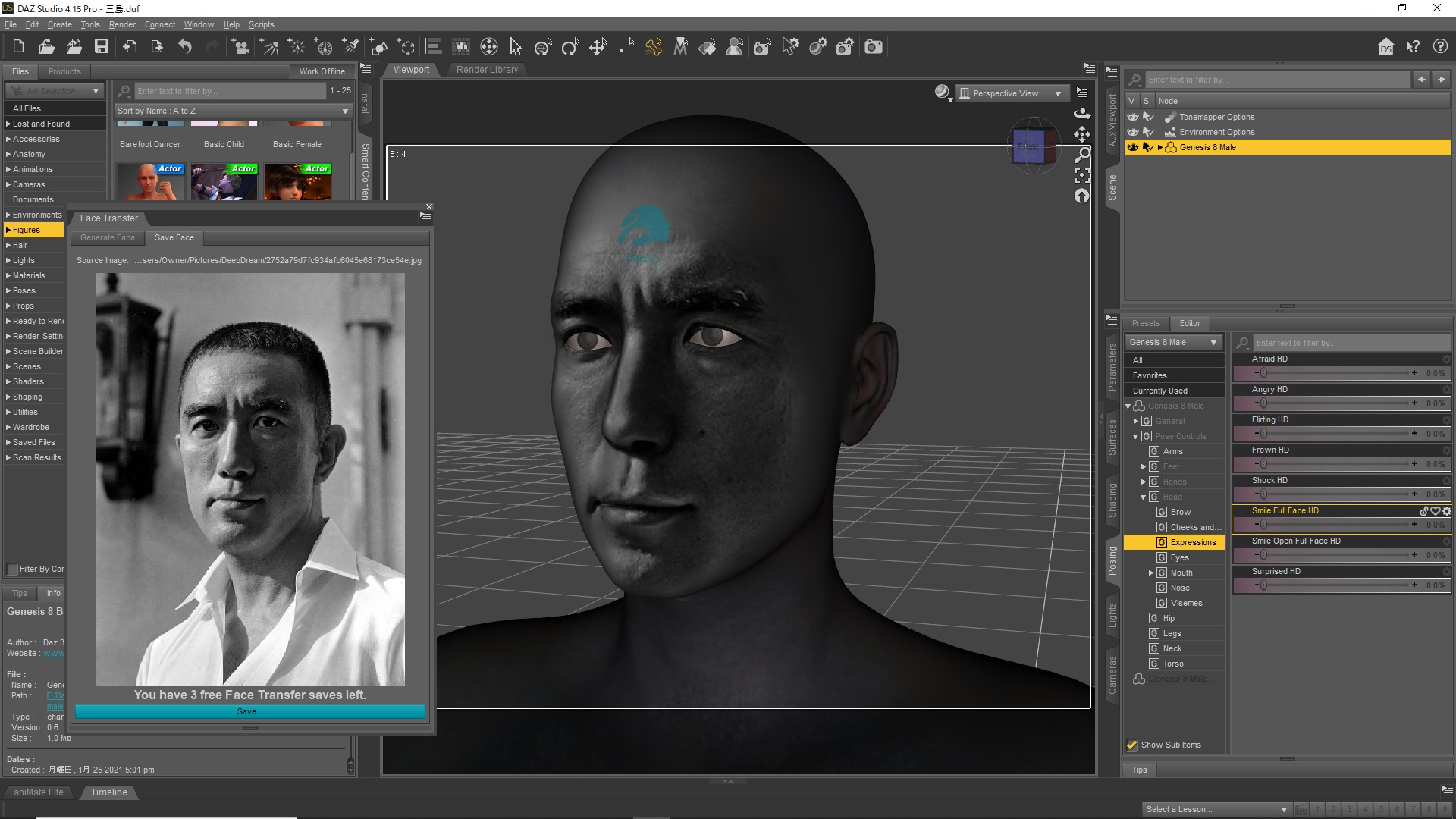Open the Render menu

[121, 24]
